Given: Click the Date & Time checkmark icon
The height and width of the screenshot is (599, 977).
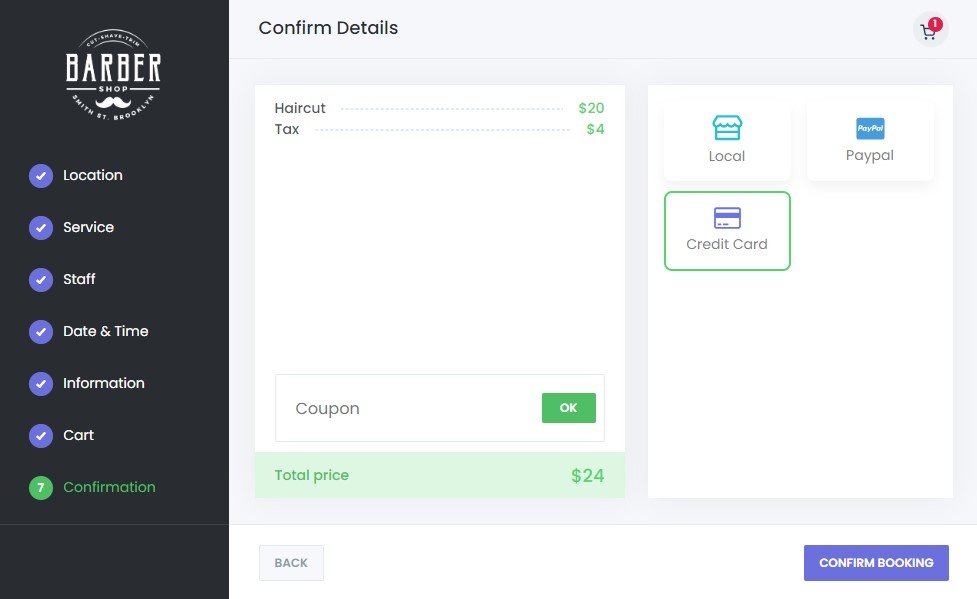Looking at the screenshot, I should pos(41,332).
